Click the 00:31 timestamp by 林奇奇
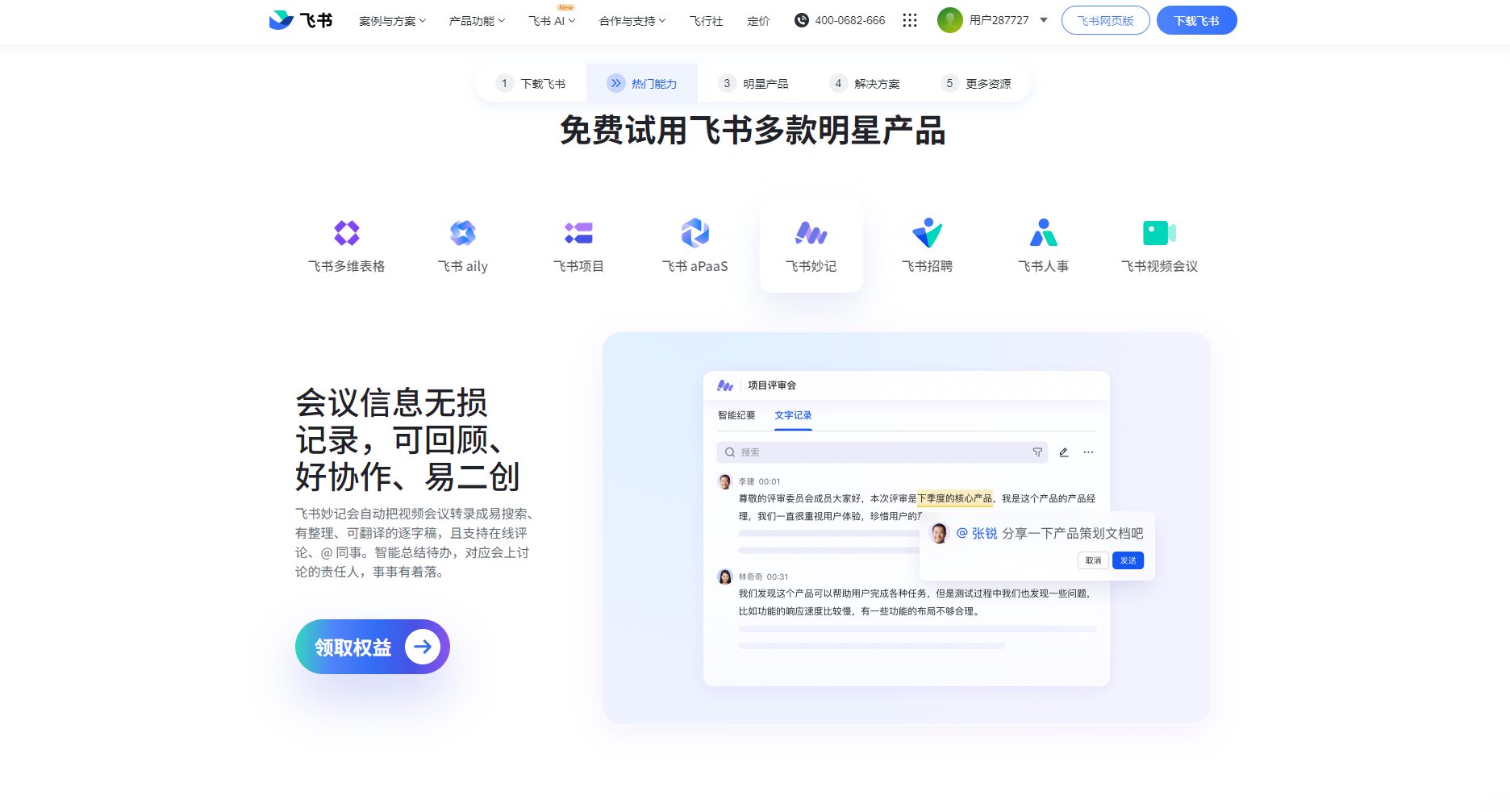The image size is (1510, 812). click(778, 577)
